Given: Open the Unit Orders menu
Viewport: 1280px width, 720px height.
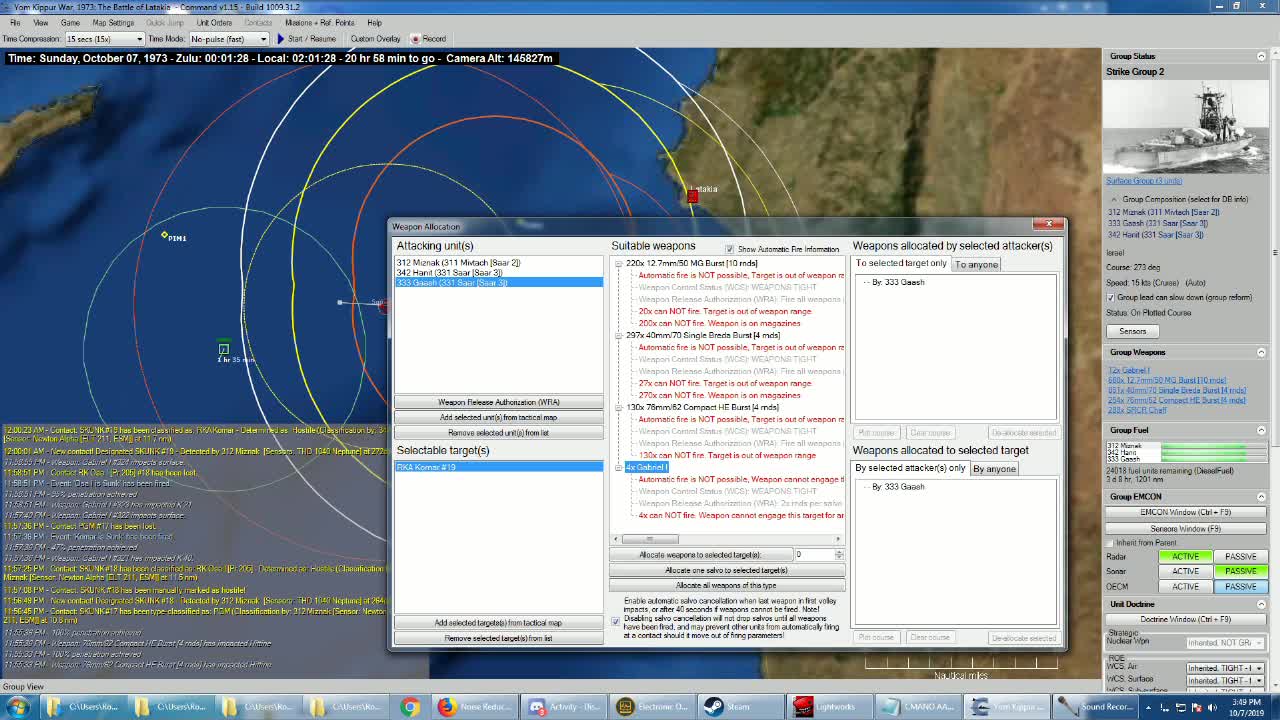Looking at the screenshot, I should [x=214, y=22].
